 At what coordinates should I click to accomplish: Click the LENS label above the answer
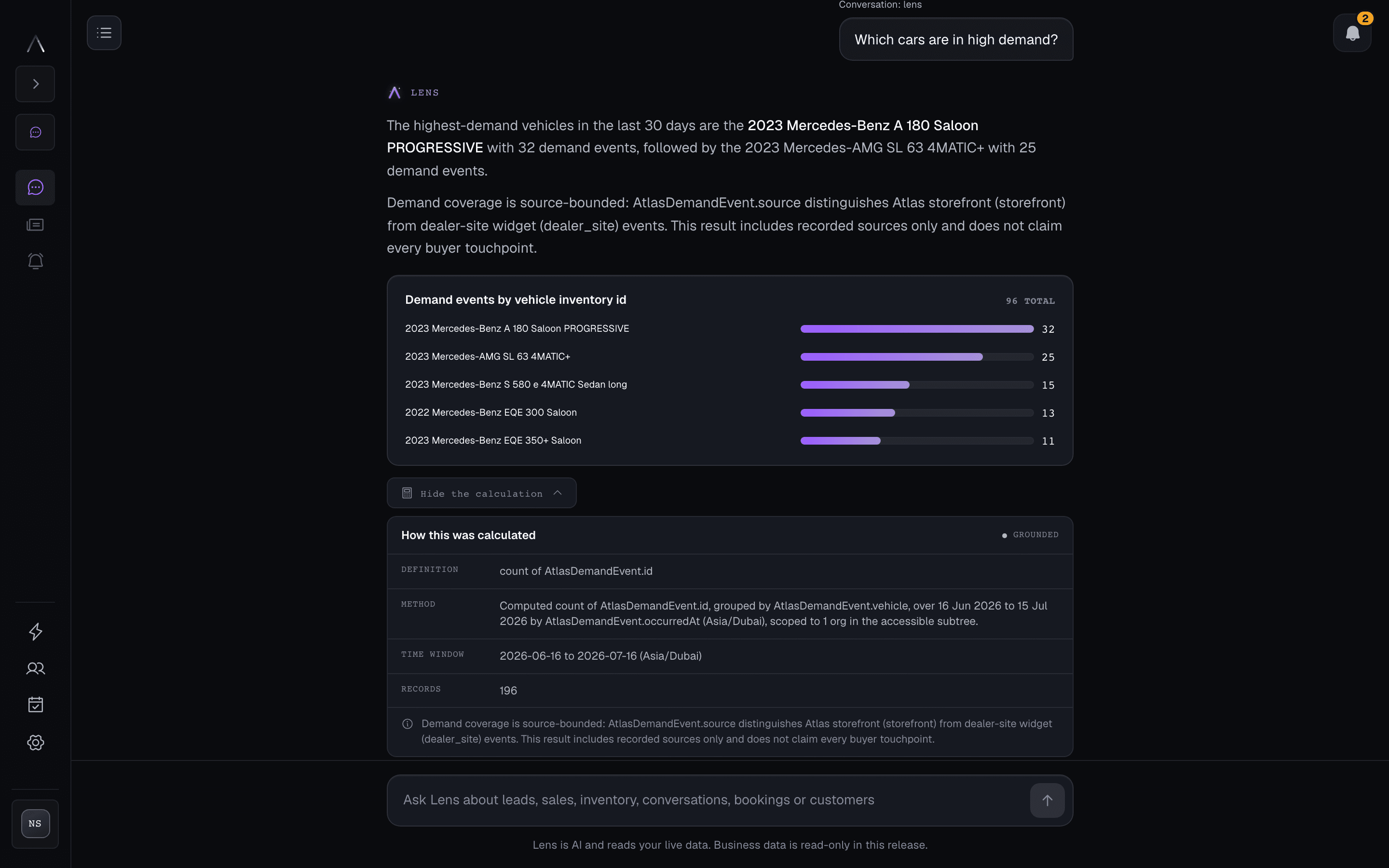[x=425, y=93]
